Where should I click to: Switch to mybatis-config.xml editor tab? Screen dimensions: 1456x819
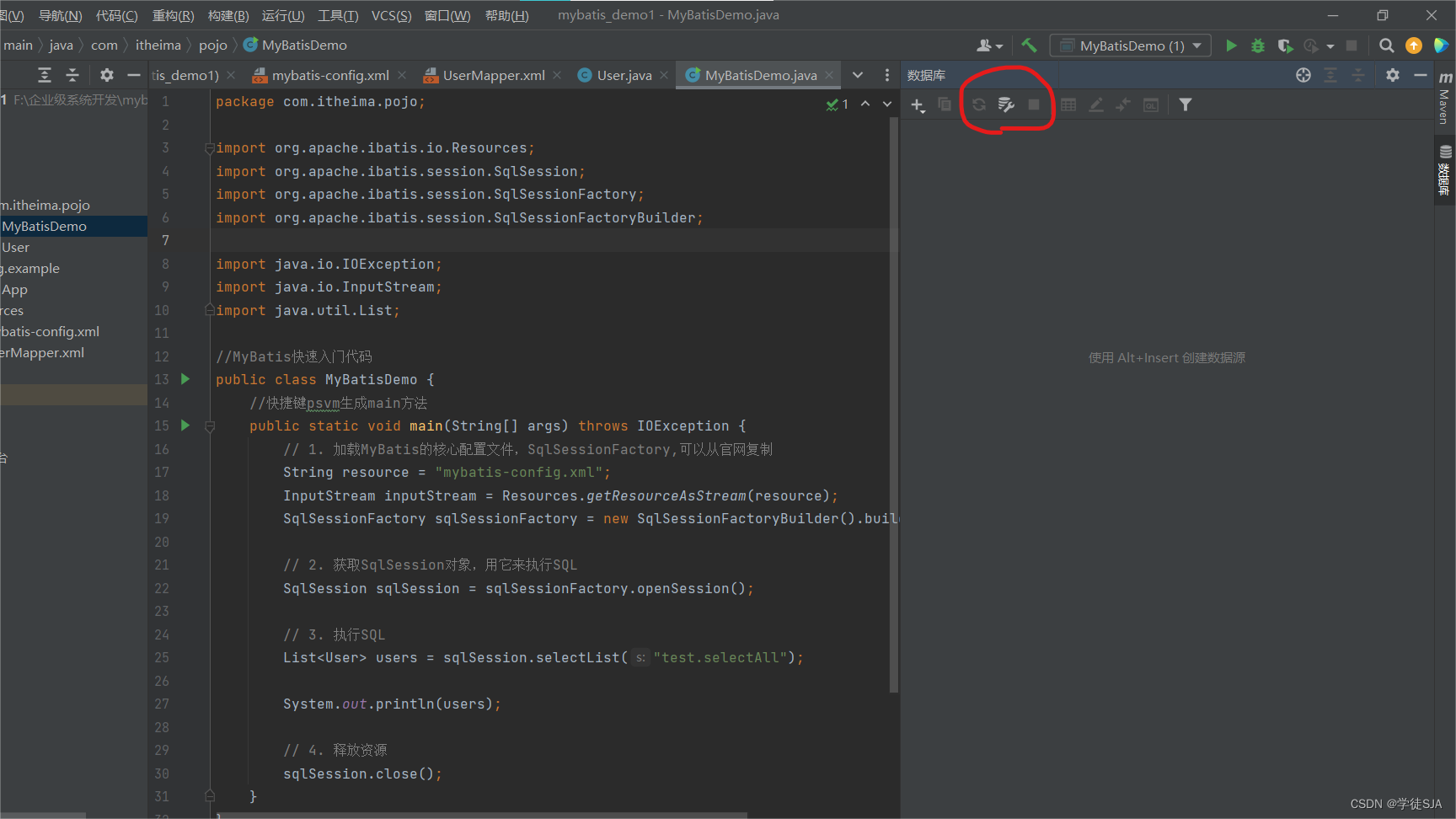click(330, 75)
